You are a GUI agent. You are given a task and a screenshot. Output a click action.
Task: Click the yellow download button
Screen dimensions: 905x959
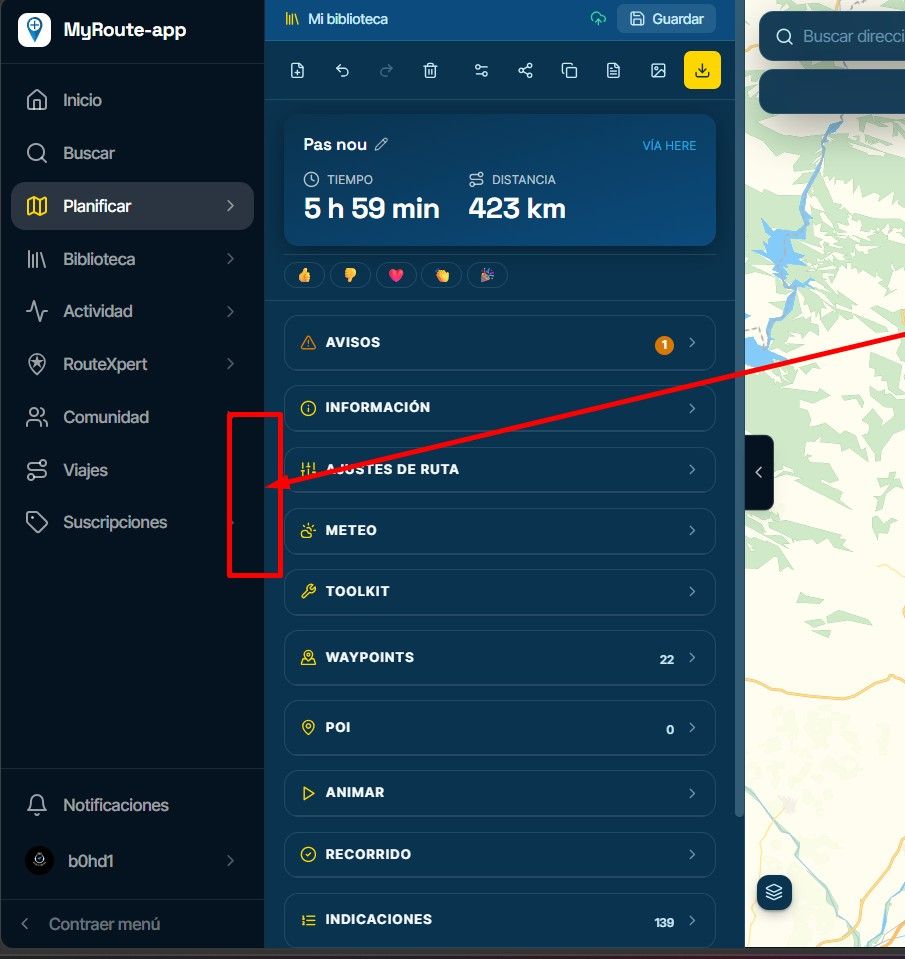pos(702,70)
